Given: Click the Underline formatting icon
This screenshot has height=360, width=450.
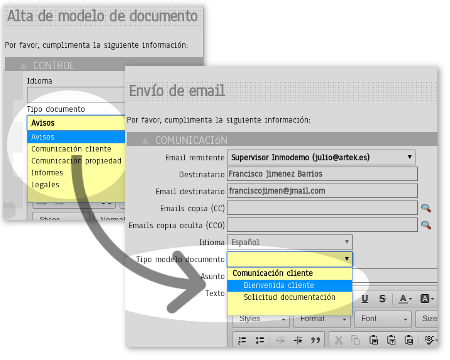Looking at the screenshot, I should (x=365, y=299).
